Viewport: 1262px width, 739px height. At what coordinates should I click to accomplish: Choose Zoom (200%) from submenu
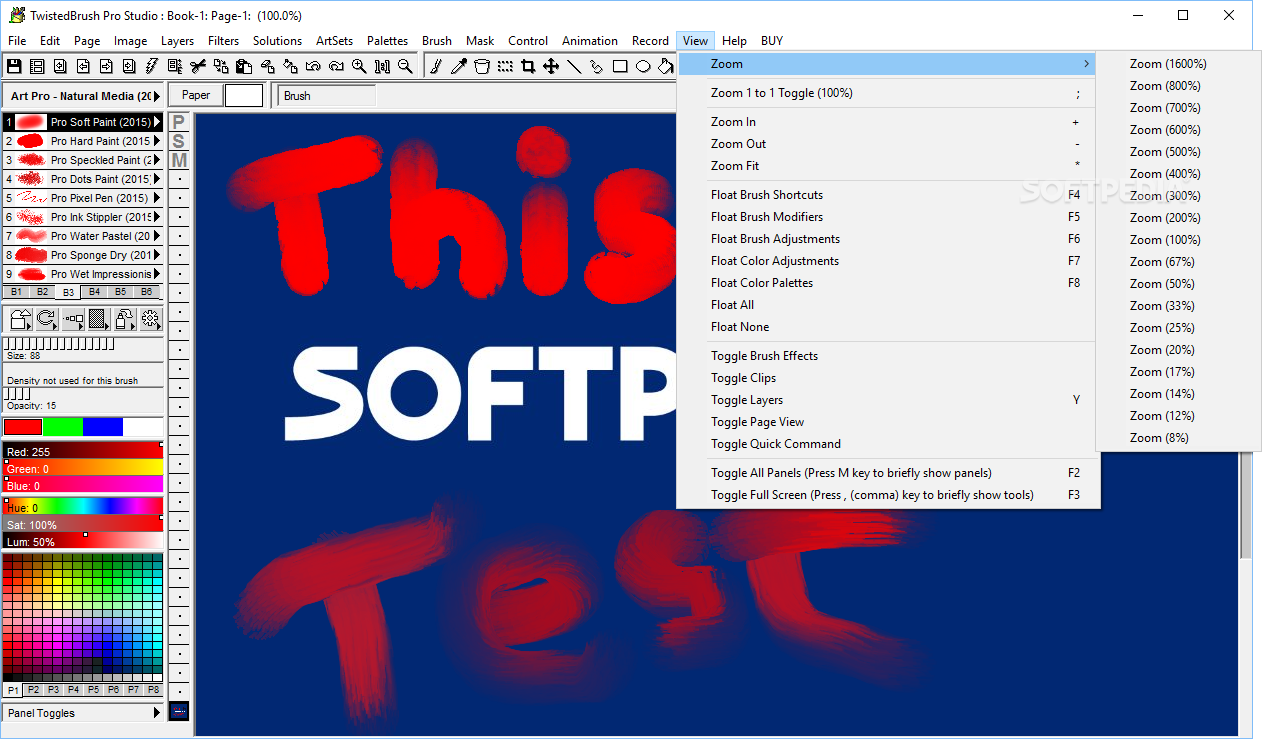(1165, 218)
